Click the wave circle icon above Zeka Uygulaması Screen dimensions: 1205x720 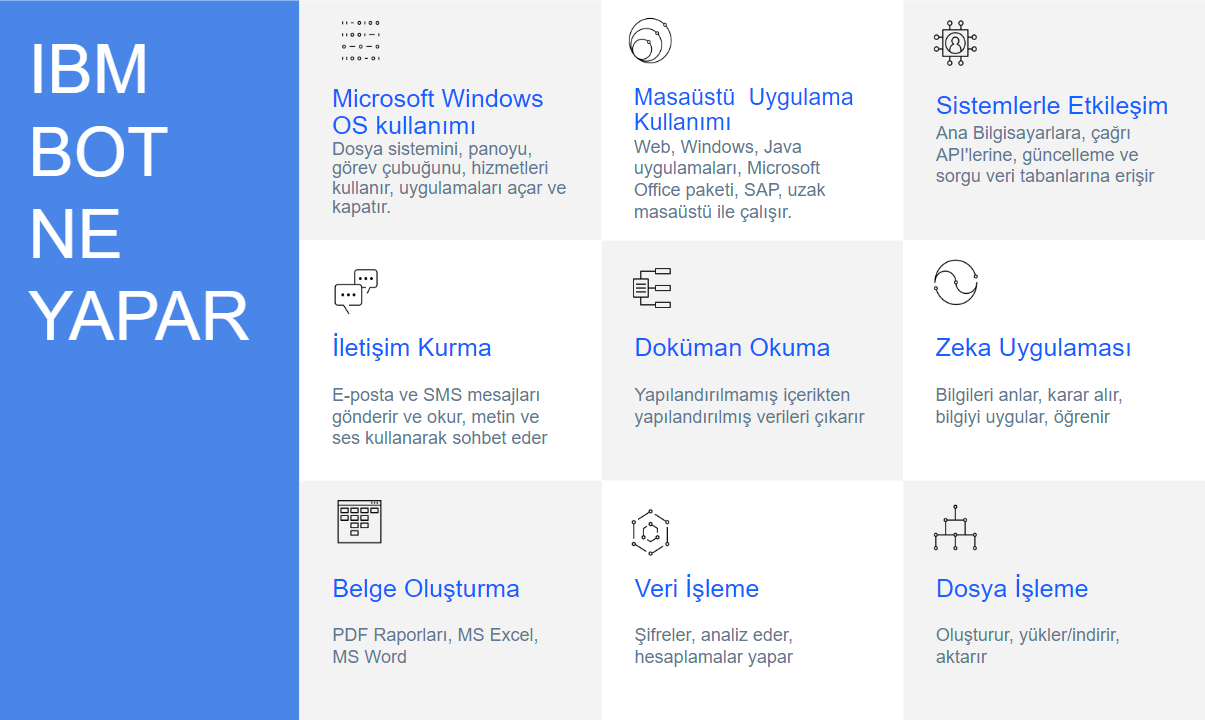tap(955, 282)
